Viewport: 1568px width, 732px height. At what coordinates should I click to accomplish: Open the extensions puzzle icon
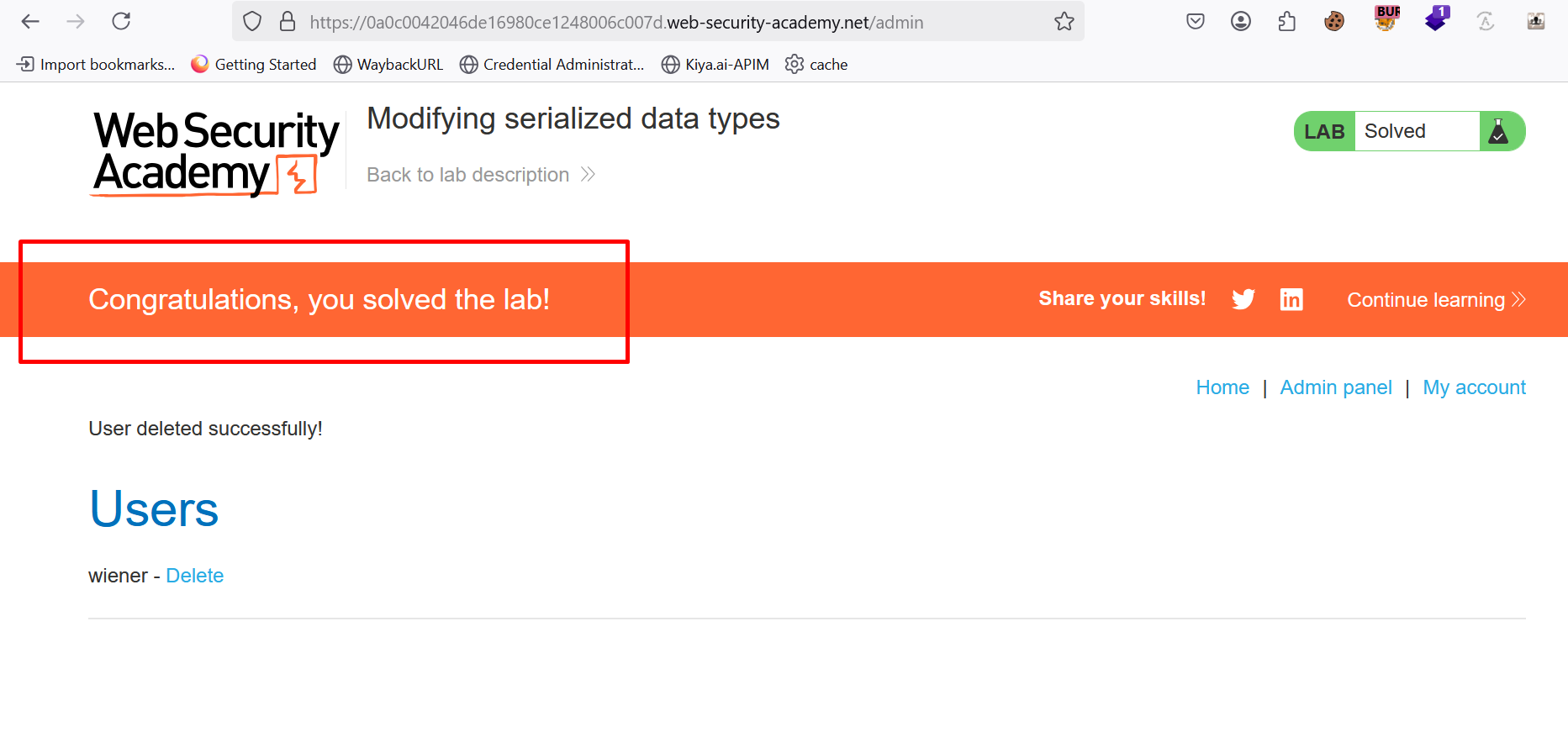(x=1287, y=22)
